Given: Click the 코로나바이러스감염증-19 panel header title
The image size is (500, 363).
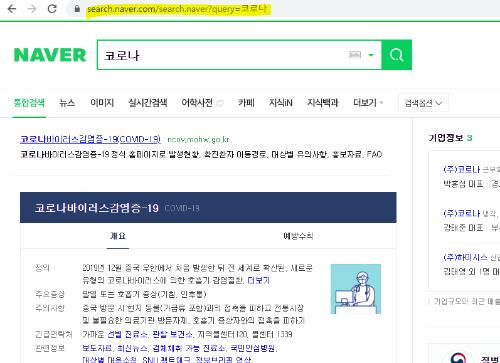Looking at the screenshot, I should pos(97,208).
